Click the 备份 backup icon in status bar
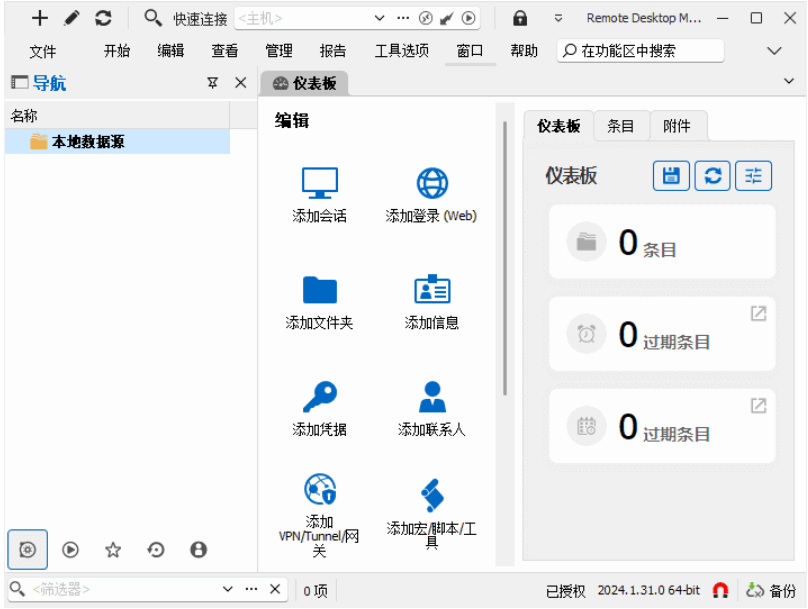This screenshot has height=609, width=808. click(755, 589)
